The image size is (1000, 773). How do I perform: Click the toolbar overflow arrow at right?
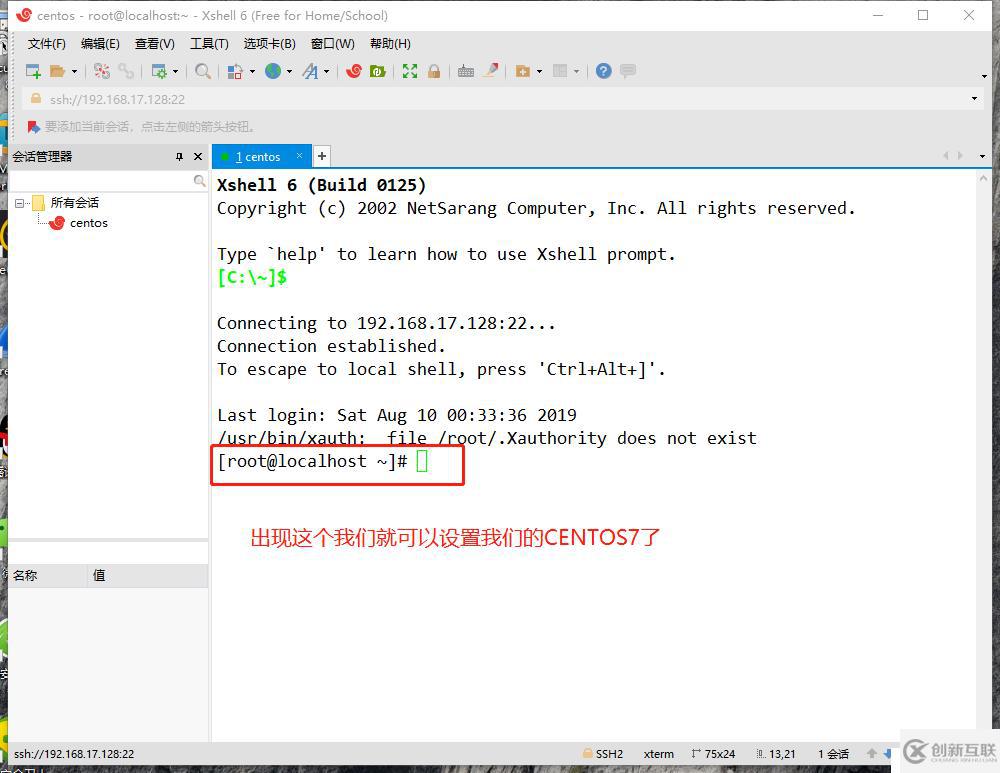click(x=984, y=76)
